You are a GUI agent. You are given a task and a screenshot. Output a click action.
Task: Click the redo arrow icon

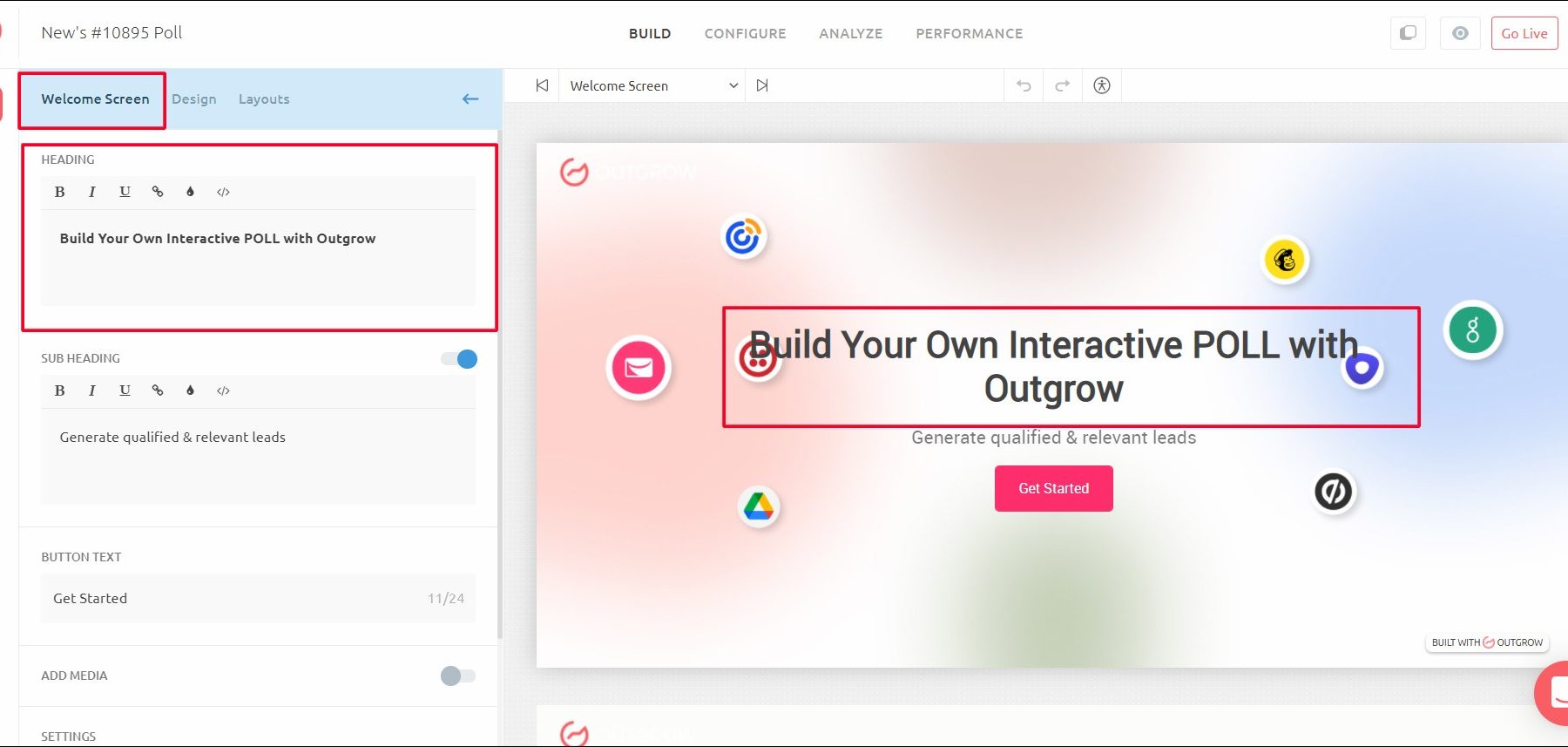(x=1062, y=85)
